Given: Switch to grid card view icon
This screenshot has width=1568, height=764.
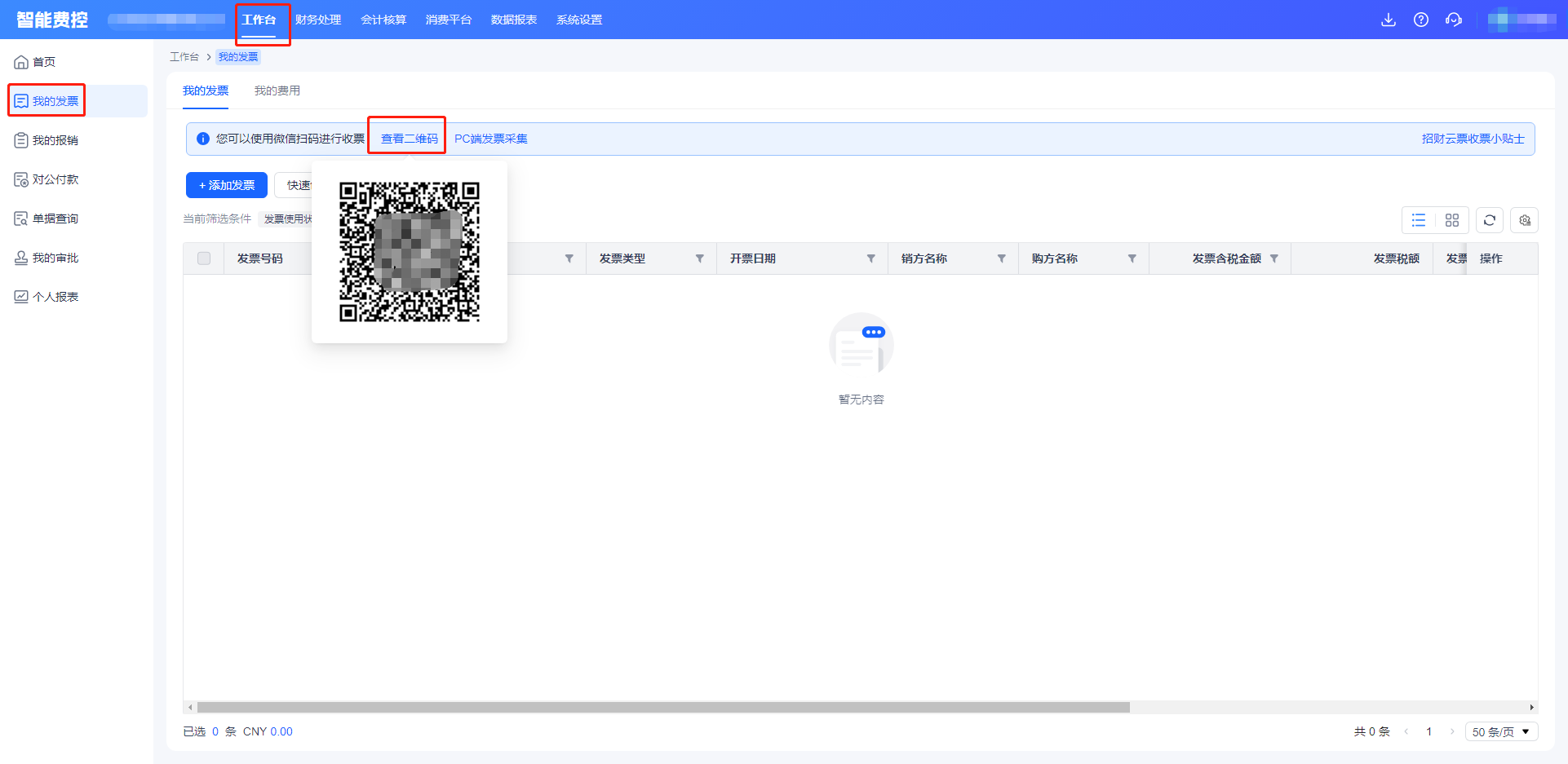Looking at the screenshot, I should [x=1452, y=220].
